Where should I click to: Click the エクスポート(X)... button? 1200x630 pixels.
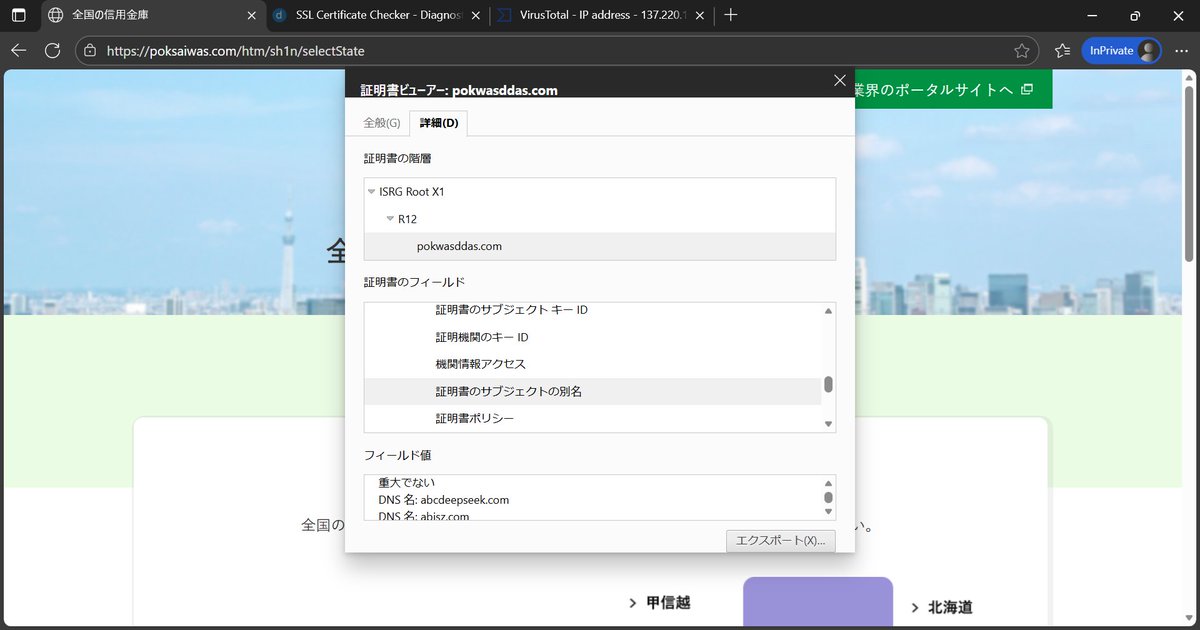click(780, 540)
